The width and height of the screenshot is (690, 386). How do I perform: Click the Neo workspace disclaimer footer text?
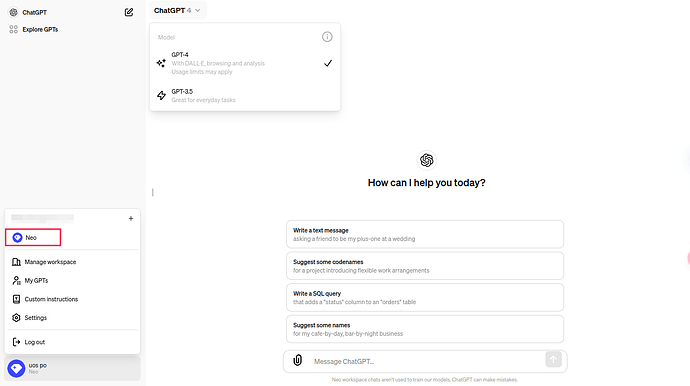[x=425, y=379]
